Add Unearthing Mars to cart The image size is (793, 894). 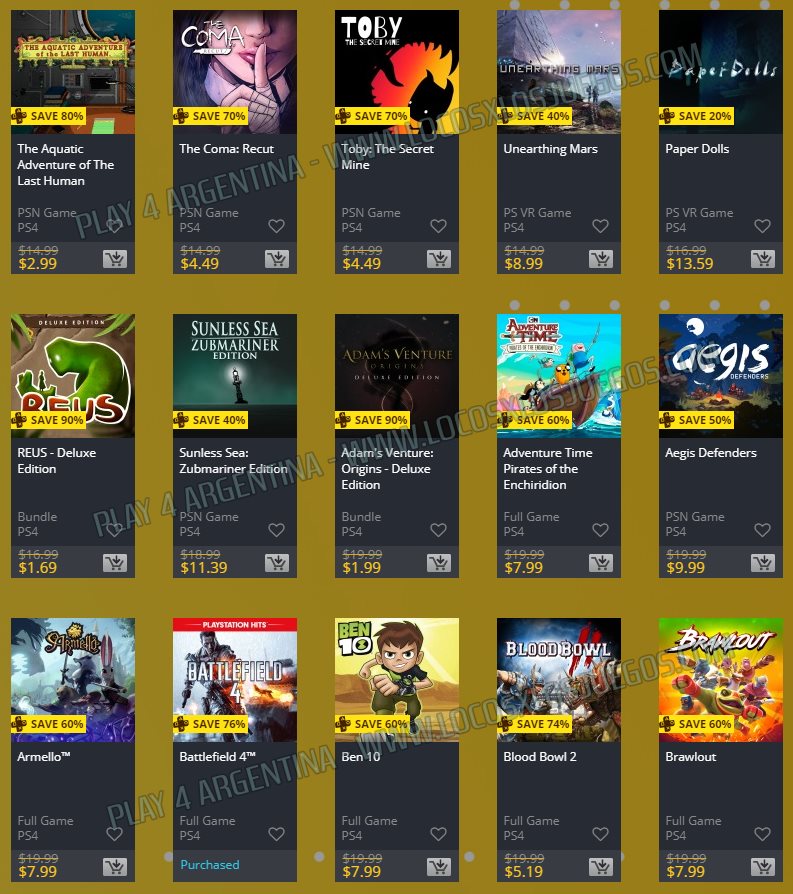[x=600, y=259]
